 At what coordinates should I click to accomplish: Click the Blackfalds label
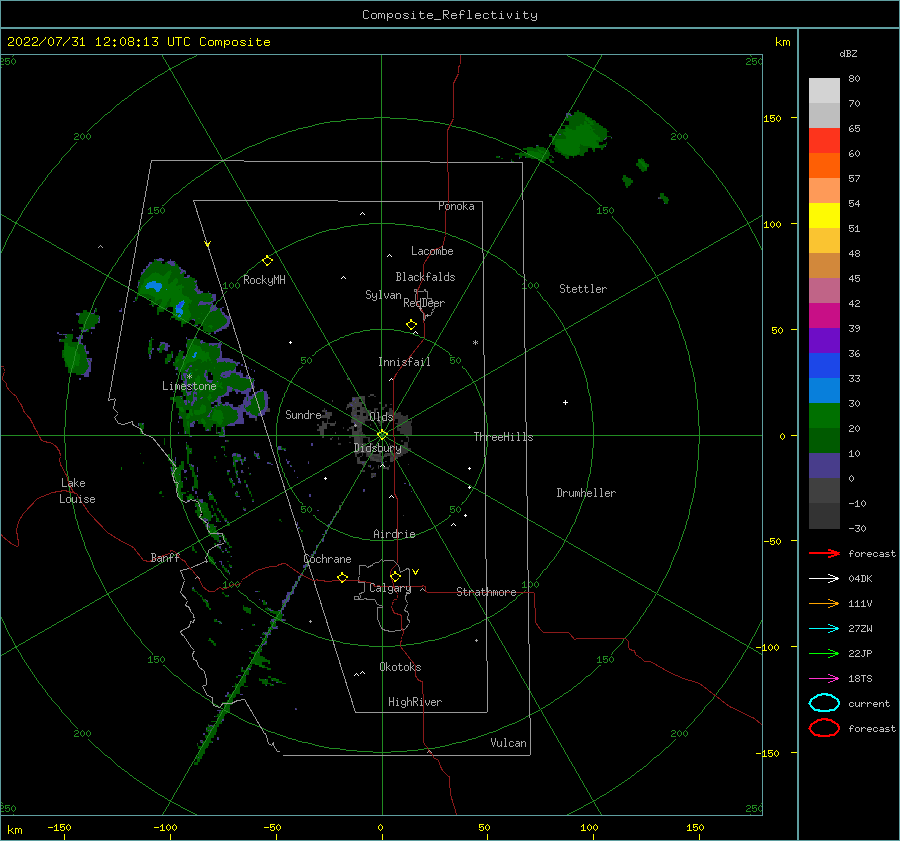coord(425,277)
